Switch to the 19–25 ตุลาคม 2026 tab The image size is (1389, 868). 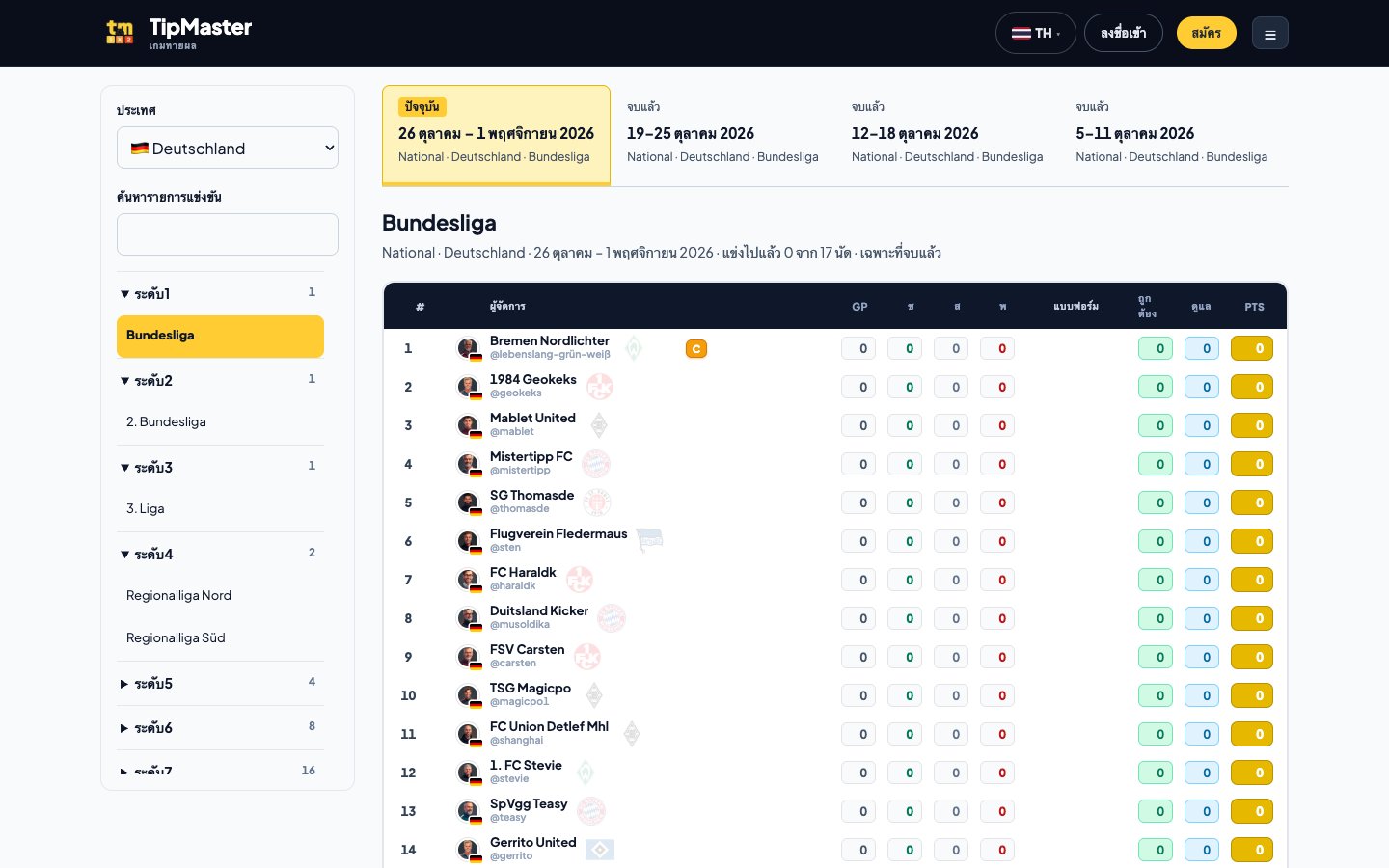722,135
